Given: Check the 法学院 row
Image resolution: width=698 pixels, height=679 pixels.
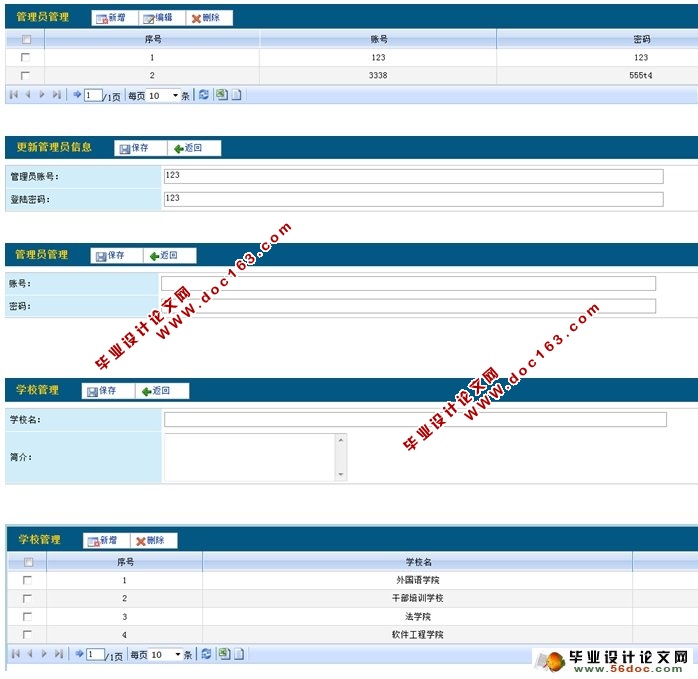Looking at the screenshot, I should (x=27, y=617).
